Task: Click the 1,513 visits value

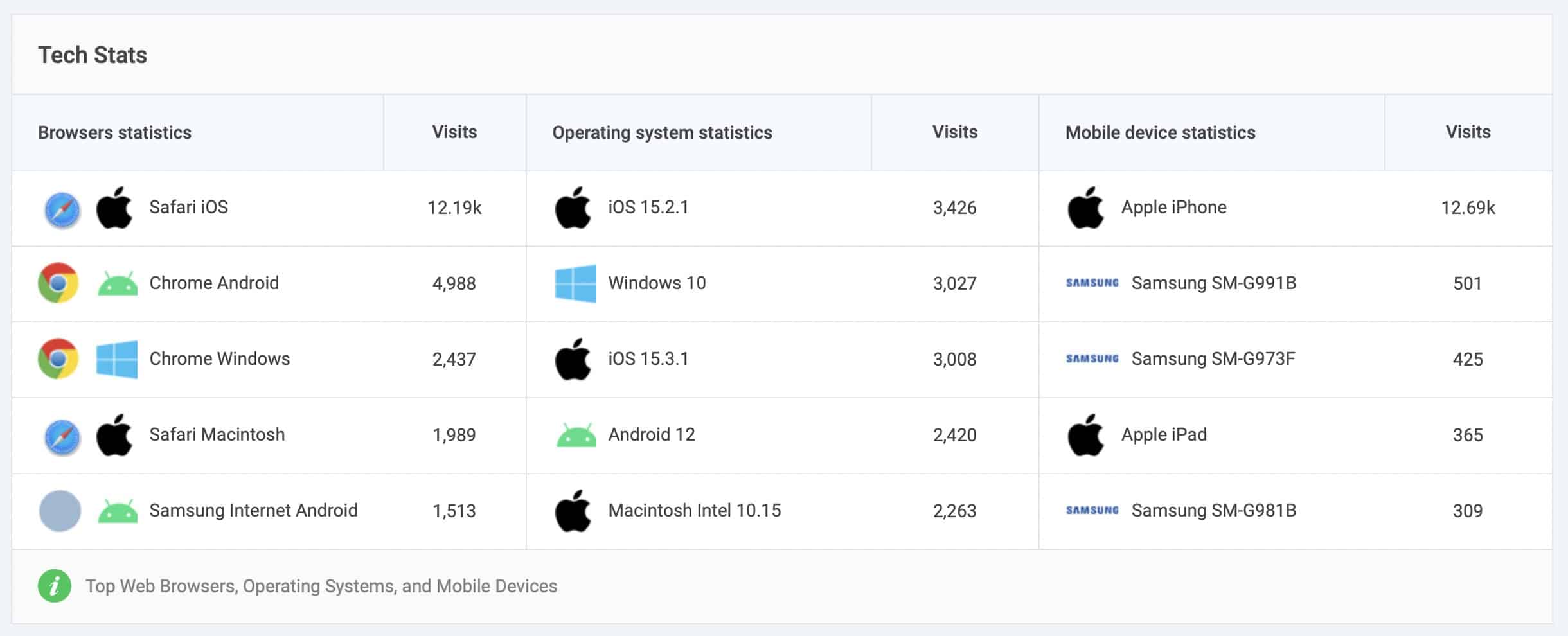Action: pyautogui.click(x=454, y=511)
